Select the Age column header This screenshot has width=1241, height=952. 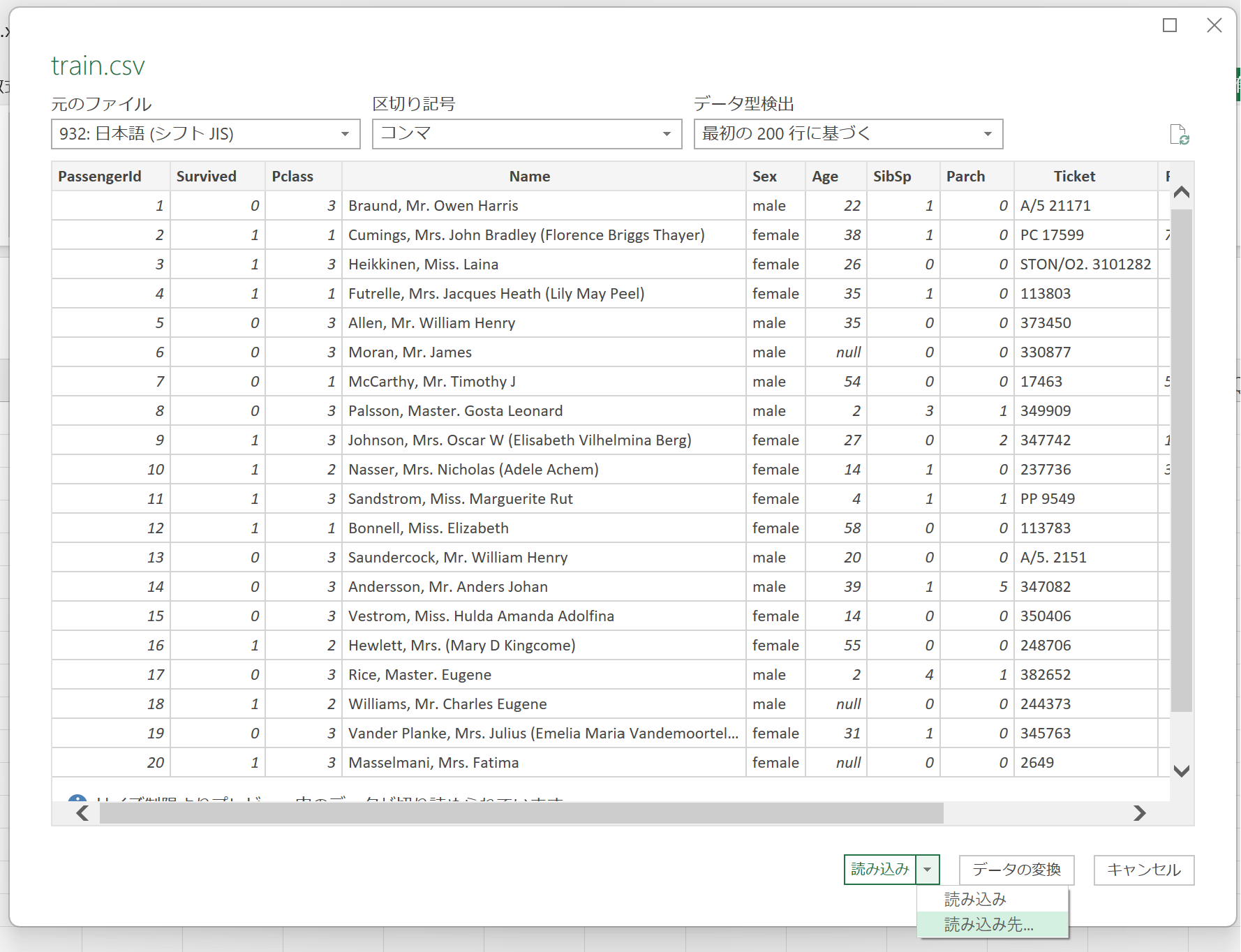(825, 176)
